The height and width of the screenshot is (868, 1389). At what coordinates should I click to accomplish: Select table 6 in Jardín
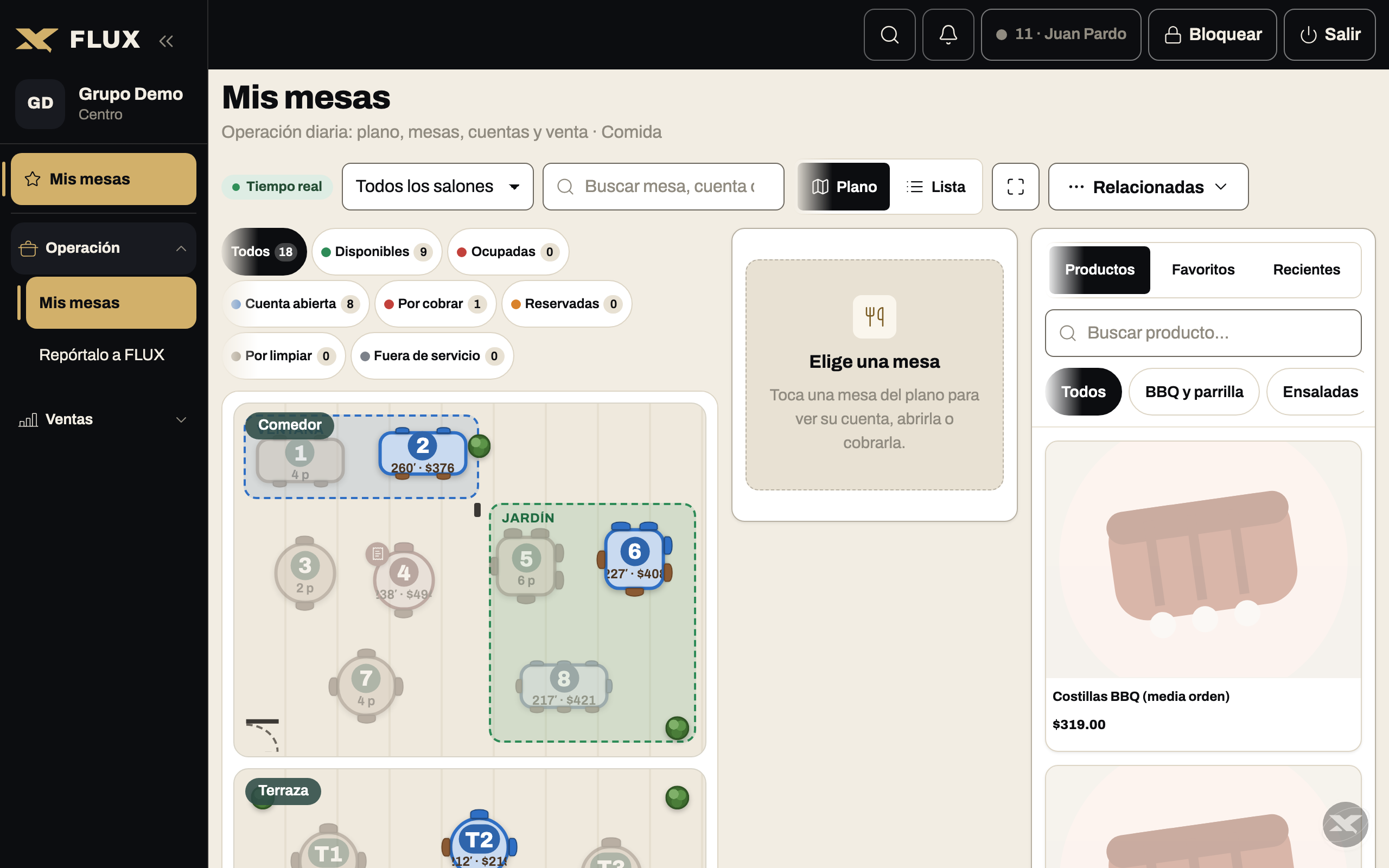634,559
